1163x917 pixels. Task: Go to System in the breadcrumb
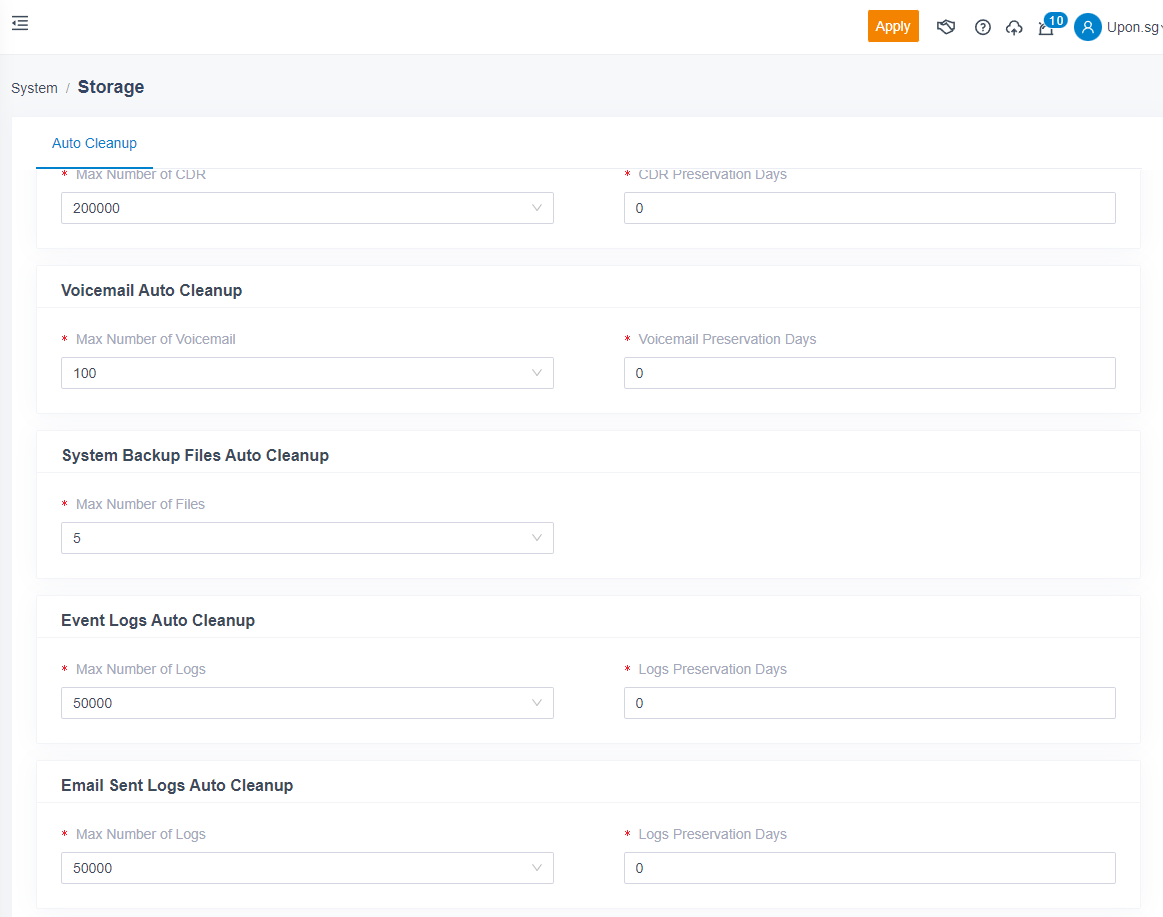[x=34, y=88]
